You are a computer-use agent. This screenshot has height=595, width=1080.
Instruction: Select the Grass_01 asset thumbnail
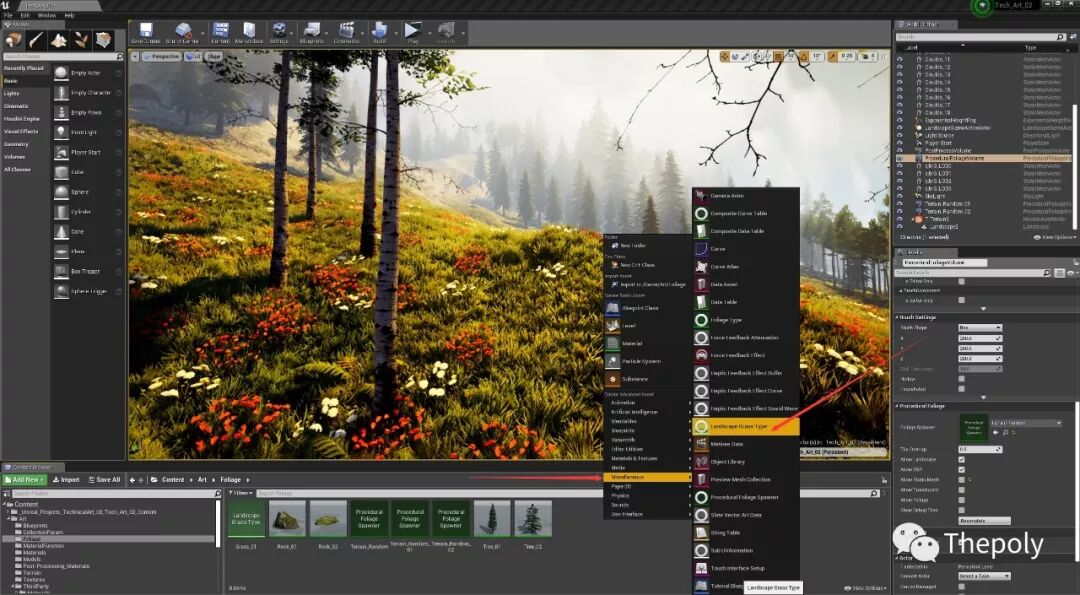[246, 519]
